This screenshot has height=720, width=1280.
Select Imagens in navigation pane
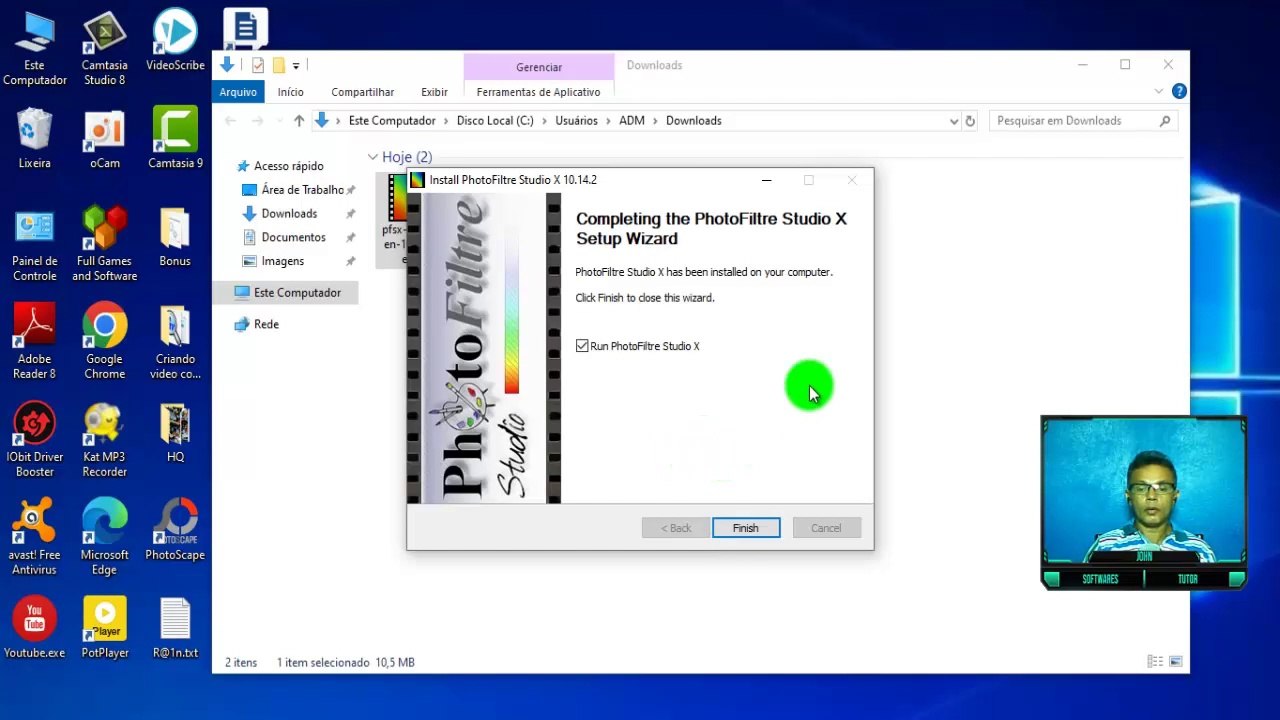pyautogui.click(x=282, y=261)
